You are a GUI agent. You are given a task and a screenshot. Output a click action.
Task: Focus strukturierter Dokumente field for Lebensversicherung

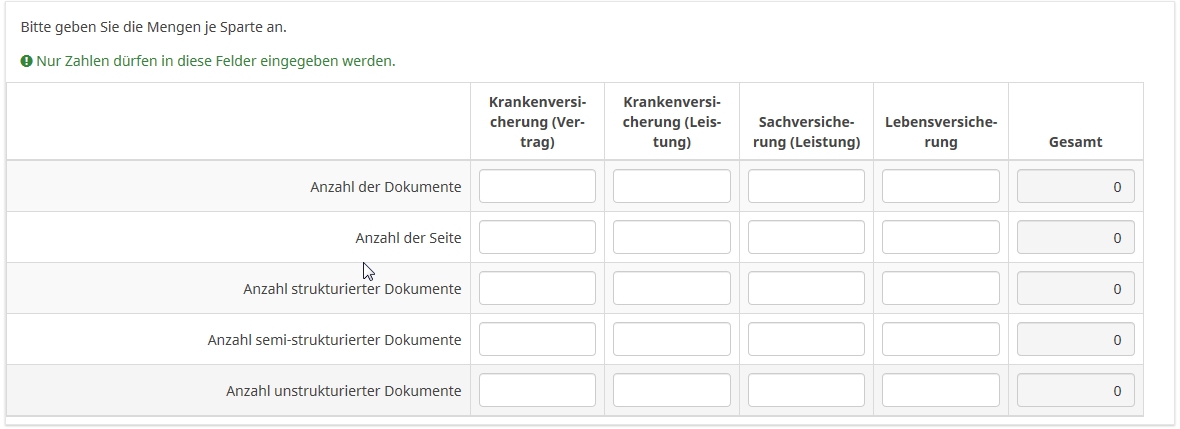click(x=940, y=288)
